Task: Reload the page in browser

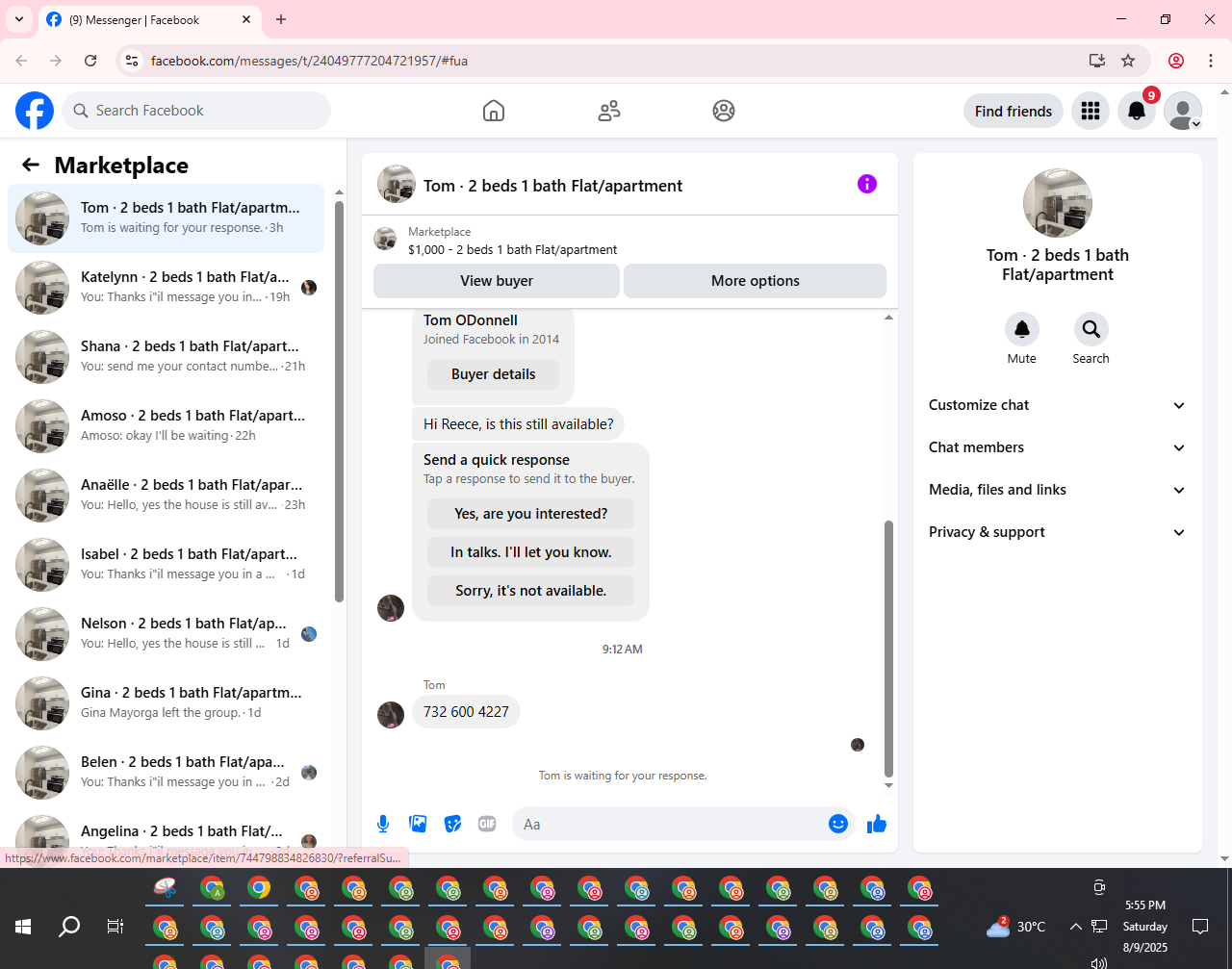Action: coord(90,61)
